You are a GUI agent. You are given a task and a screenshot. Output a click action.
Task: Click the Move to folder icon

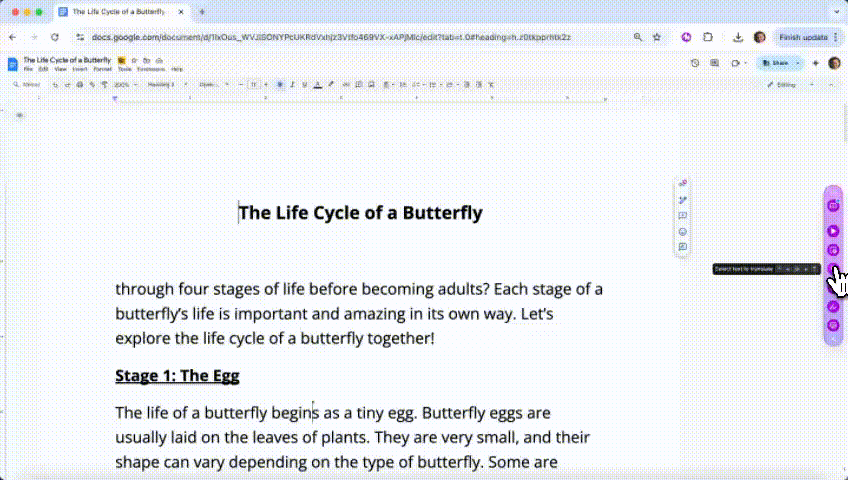pyautogui.click(x=147, y=61)
